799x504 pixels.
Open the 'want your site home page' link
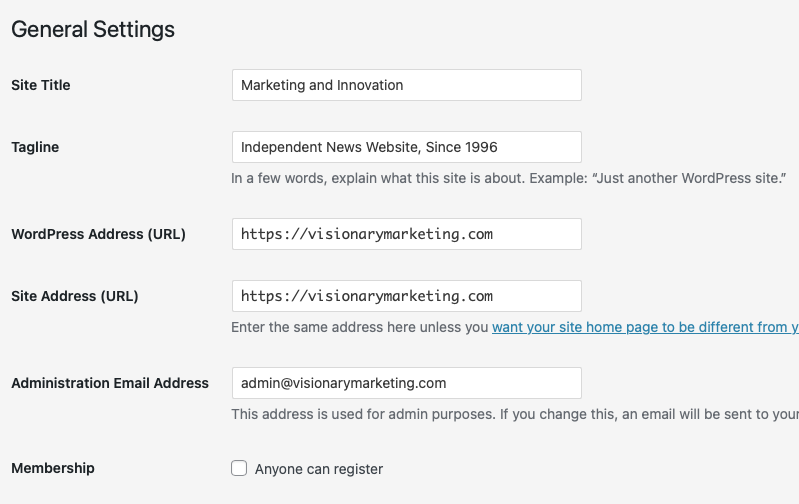[645, 327]
